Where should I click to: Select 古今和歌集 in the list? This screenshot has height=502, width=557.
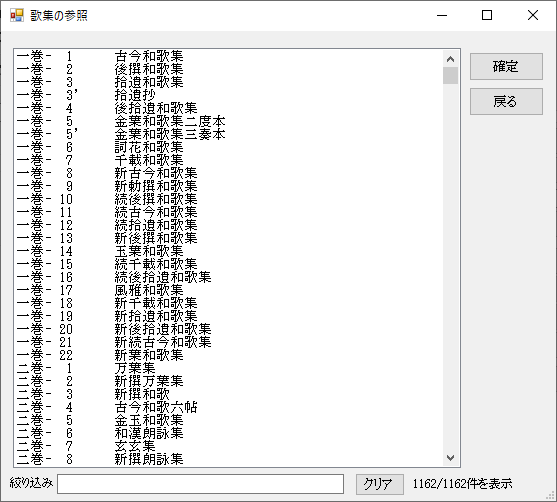[x=229, y=56]
